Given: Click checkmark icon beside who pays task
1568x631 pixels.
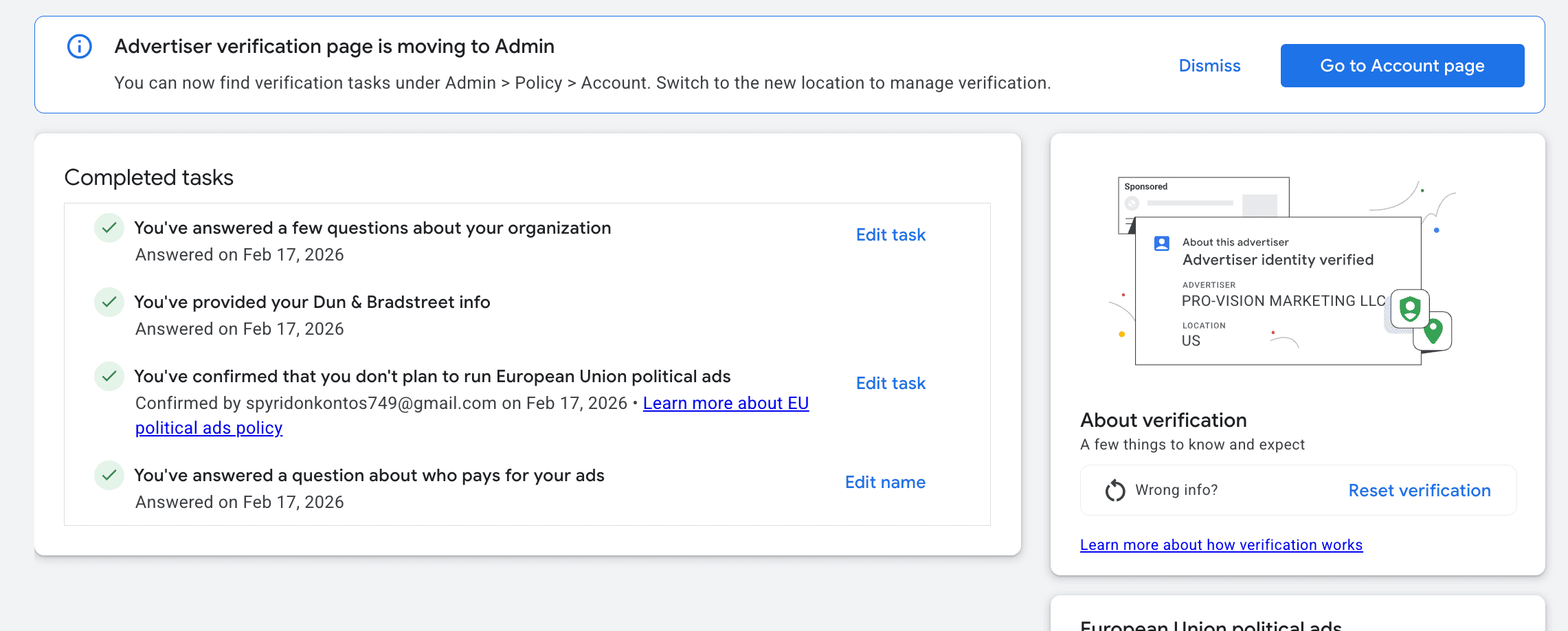Looking at the screenshot, I should [109, 475].
